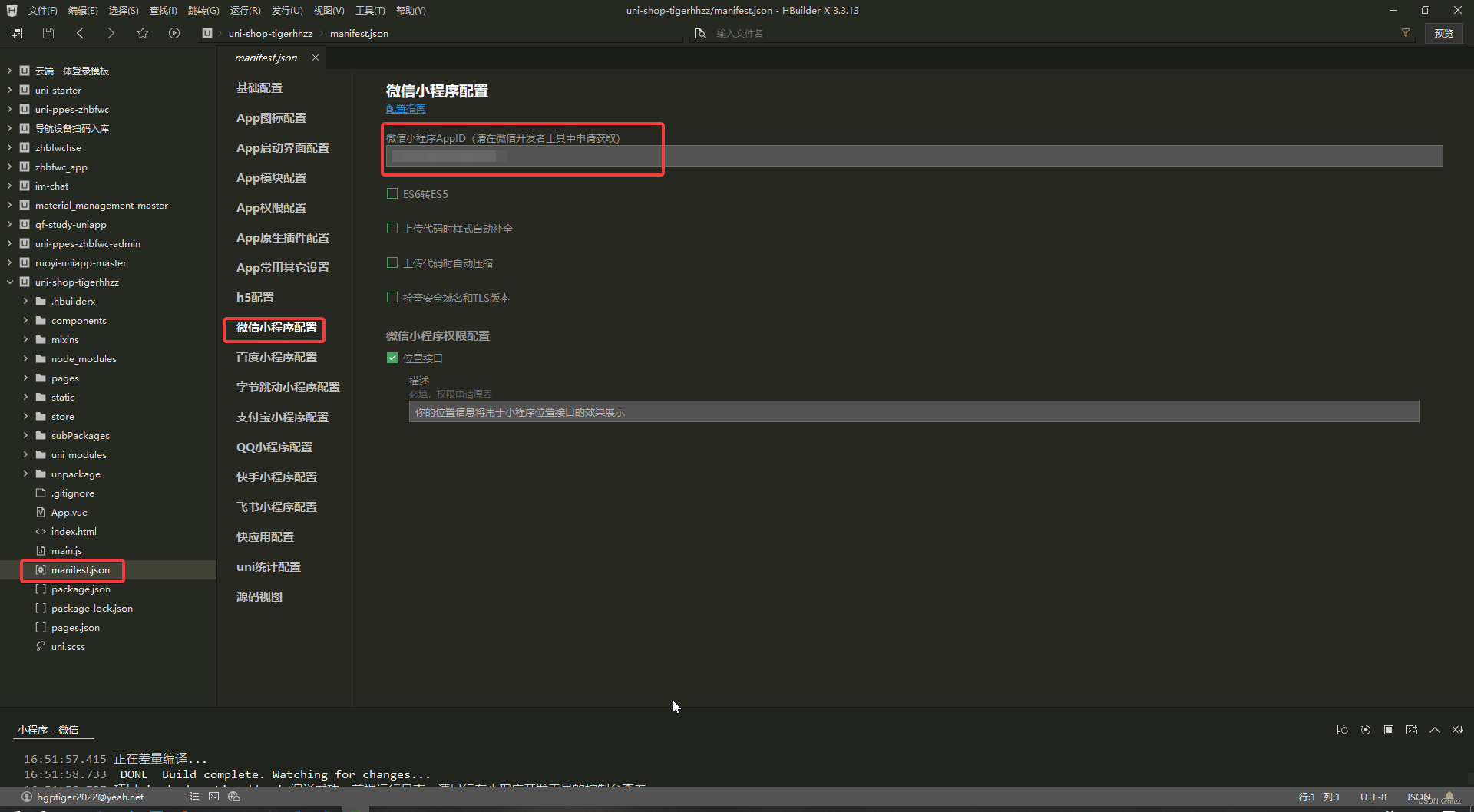The width and height of the screenshot is (1474, 812).
Task: Click bgptiger2022@yeah.net account label
Action: tap(90, 797)
